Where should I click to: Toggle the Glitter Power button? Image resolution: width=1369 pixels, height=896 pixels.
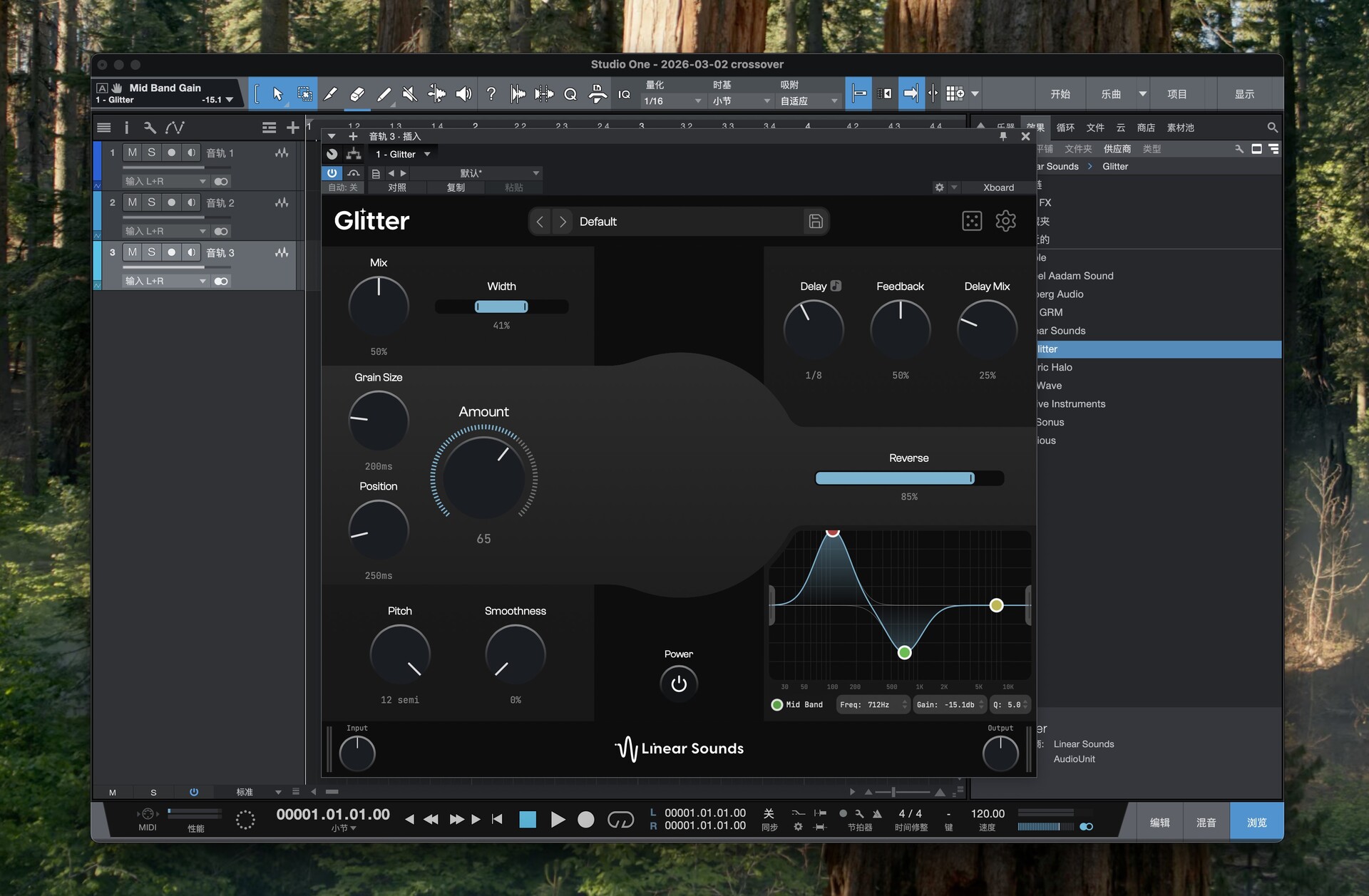[x=678, y=684]
